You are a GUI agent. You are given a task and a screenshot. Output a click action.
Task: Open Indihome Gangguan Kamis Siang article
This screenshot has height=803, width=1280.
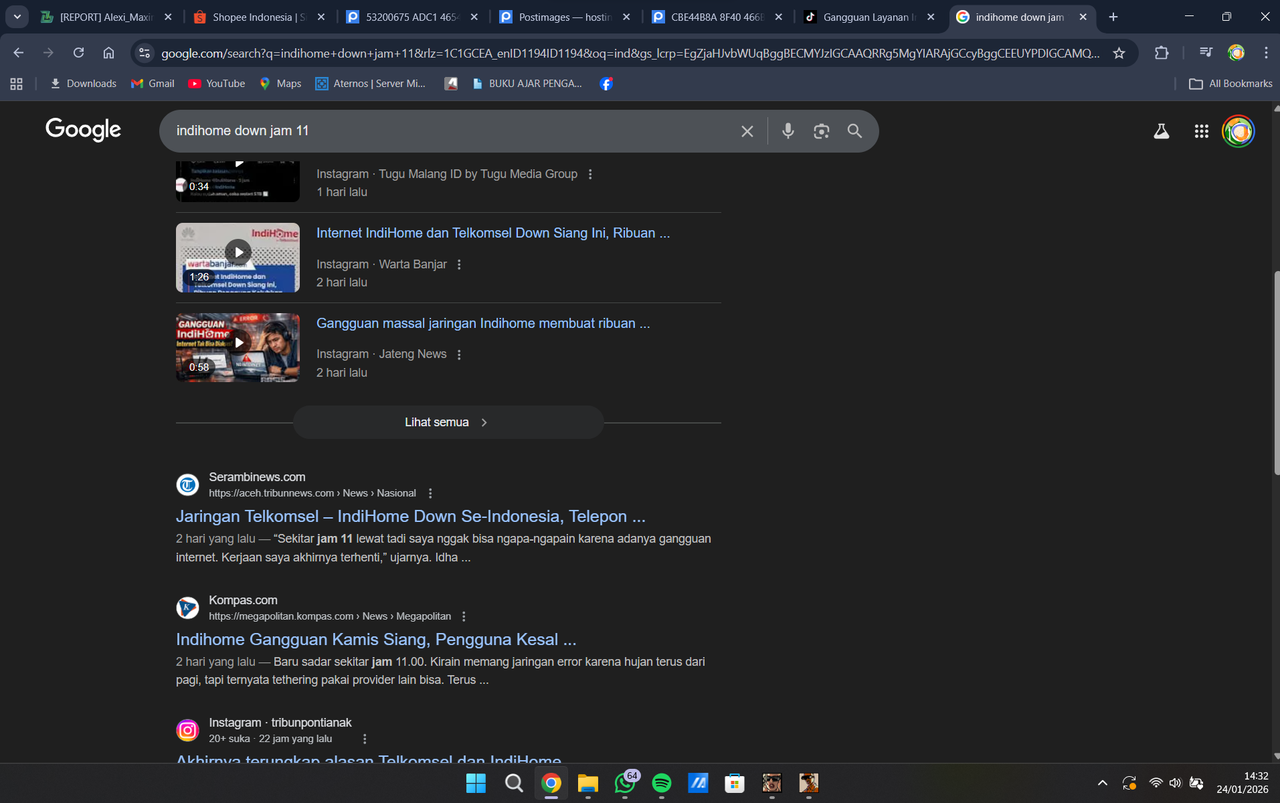coord(376,640)
